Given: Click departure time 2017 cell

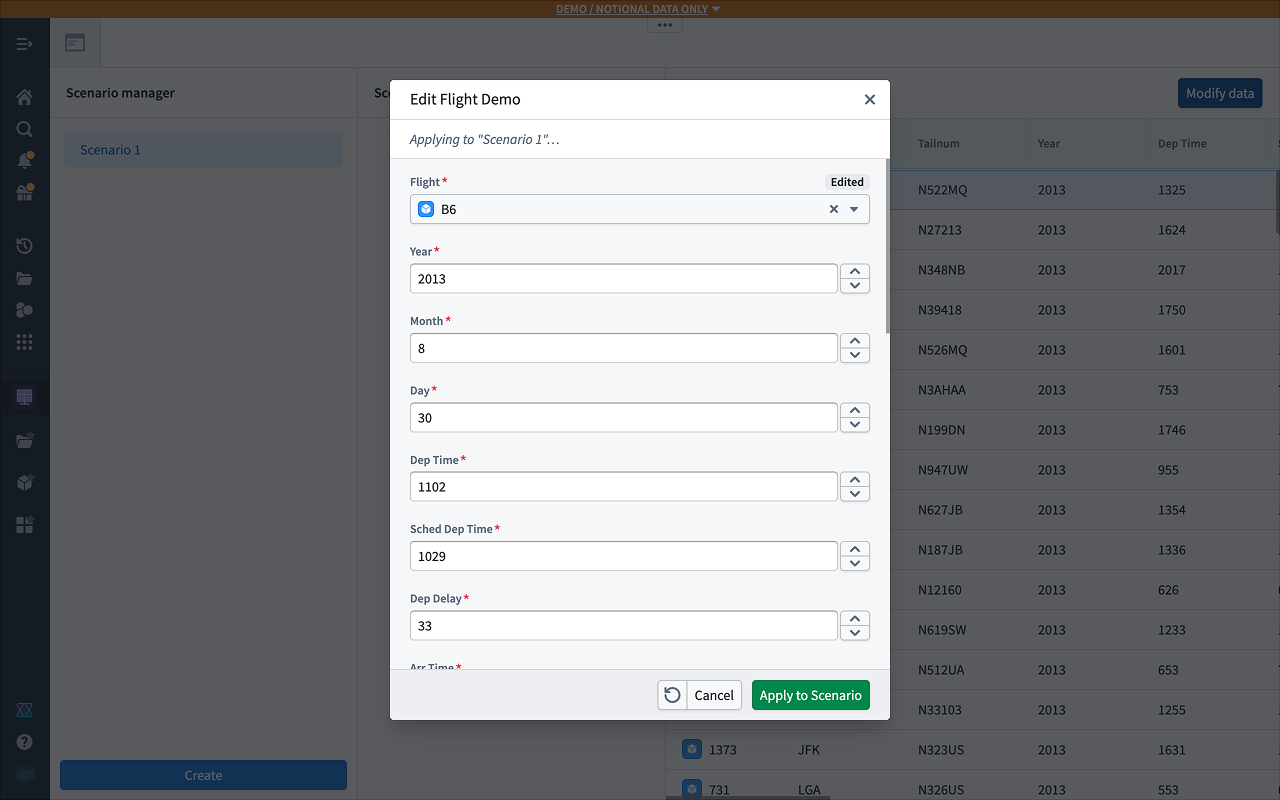Looking at the screenshot, I should pos(1172,270).
